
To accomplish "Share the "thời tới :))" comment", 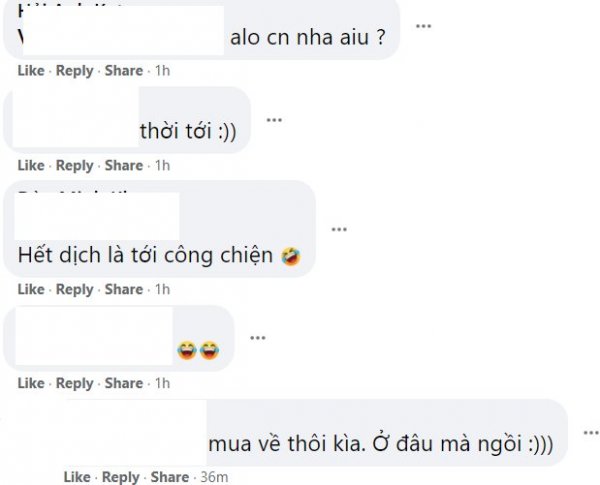I will pos(124,165).
